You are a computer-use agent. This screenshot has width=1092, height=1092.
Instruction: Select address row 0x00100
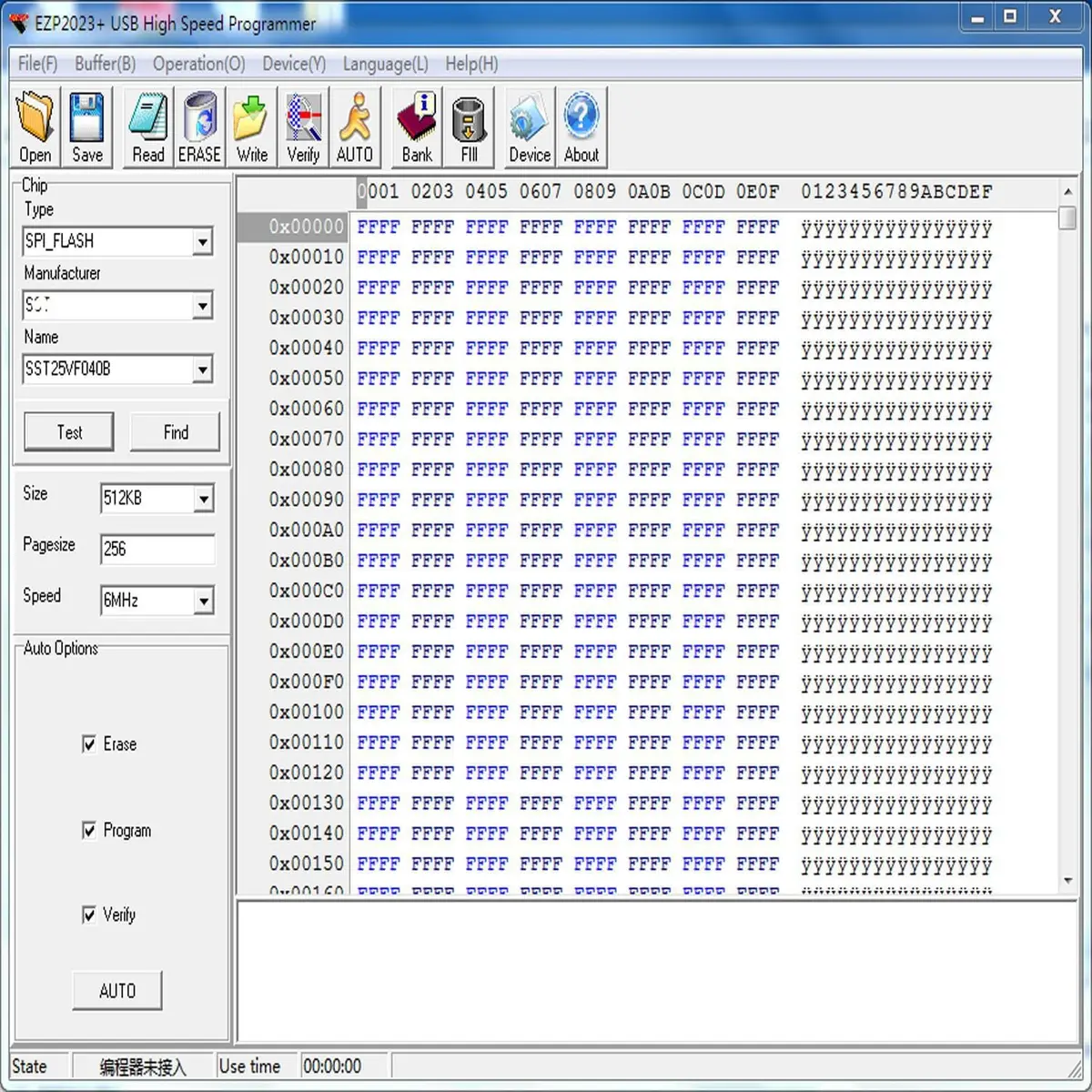(x=307, y=712)
